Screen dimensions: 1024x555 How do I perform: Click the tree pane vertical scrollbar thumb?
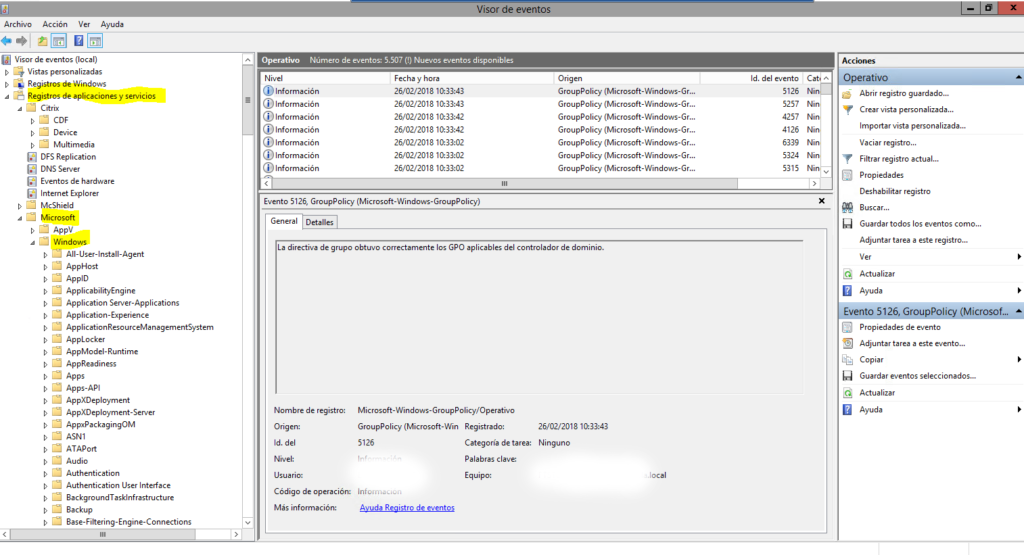pyautogui.click(x=248, y=101)
